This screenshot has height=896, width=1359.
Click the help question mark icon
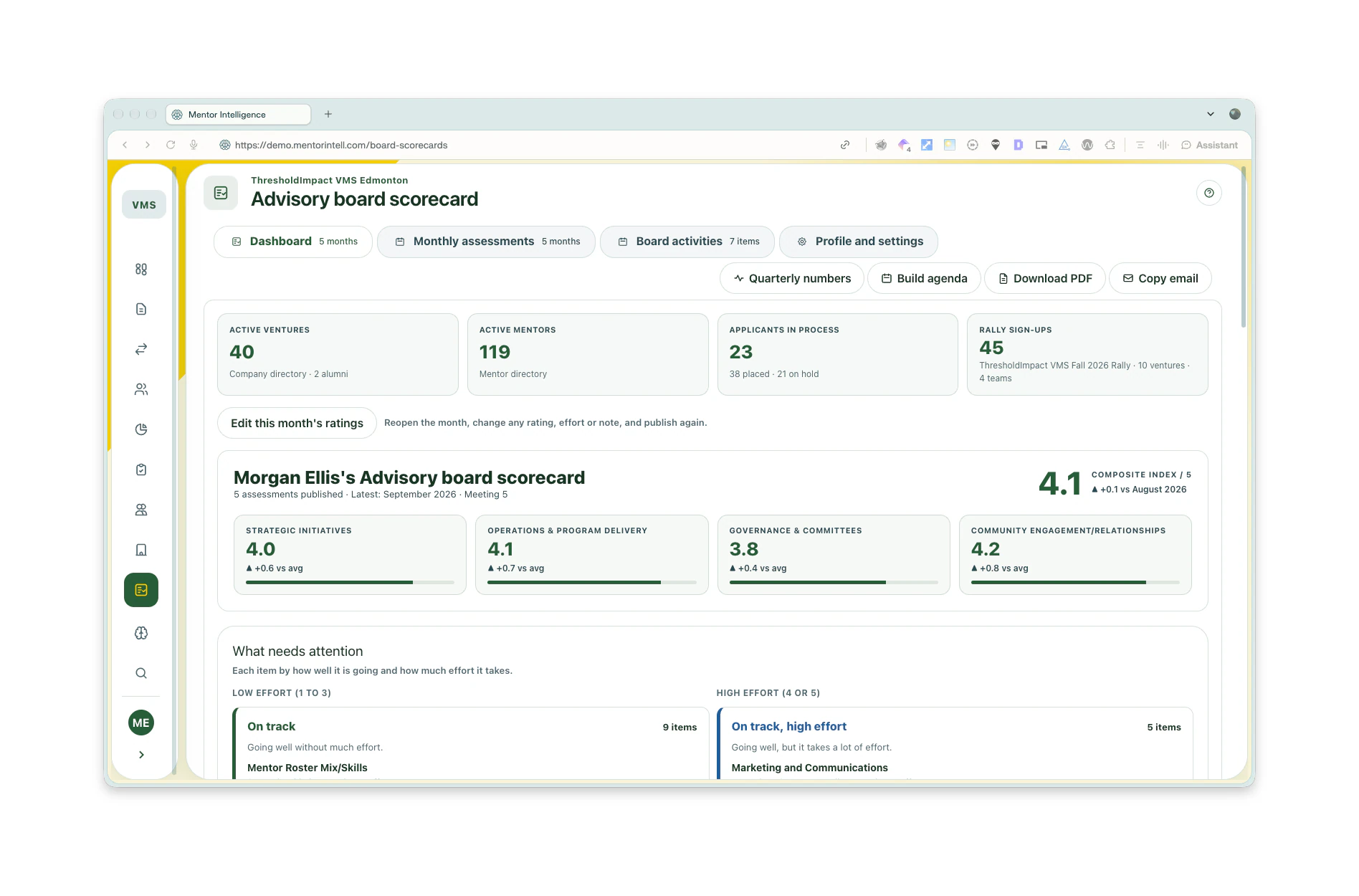[x=1209, y=193]
